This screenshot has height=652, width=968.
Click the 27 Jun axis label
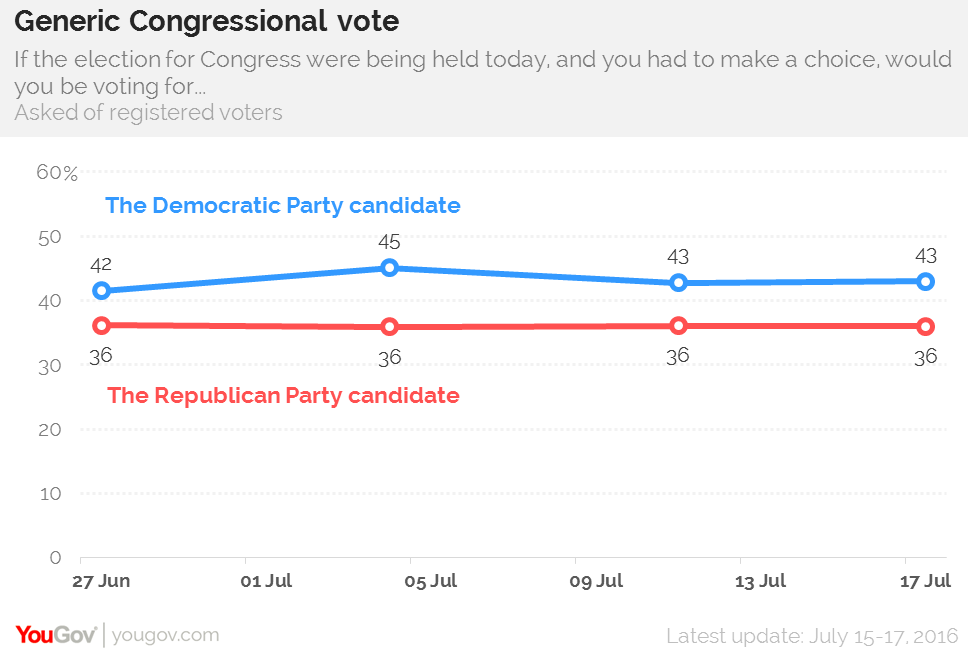point(101,581)
